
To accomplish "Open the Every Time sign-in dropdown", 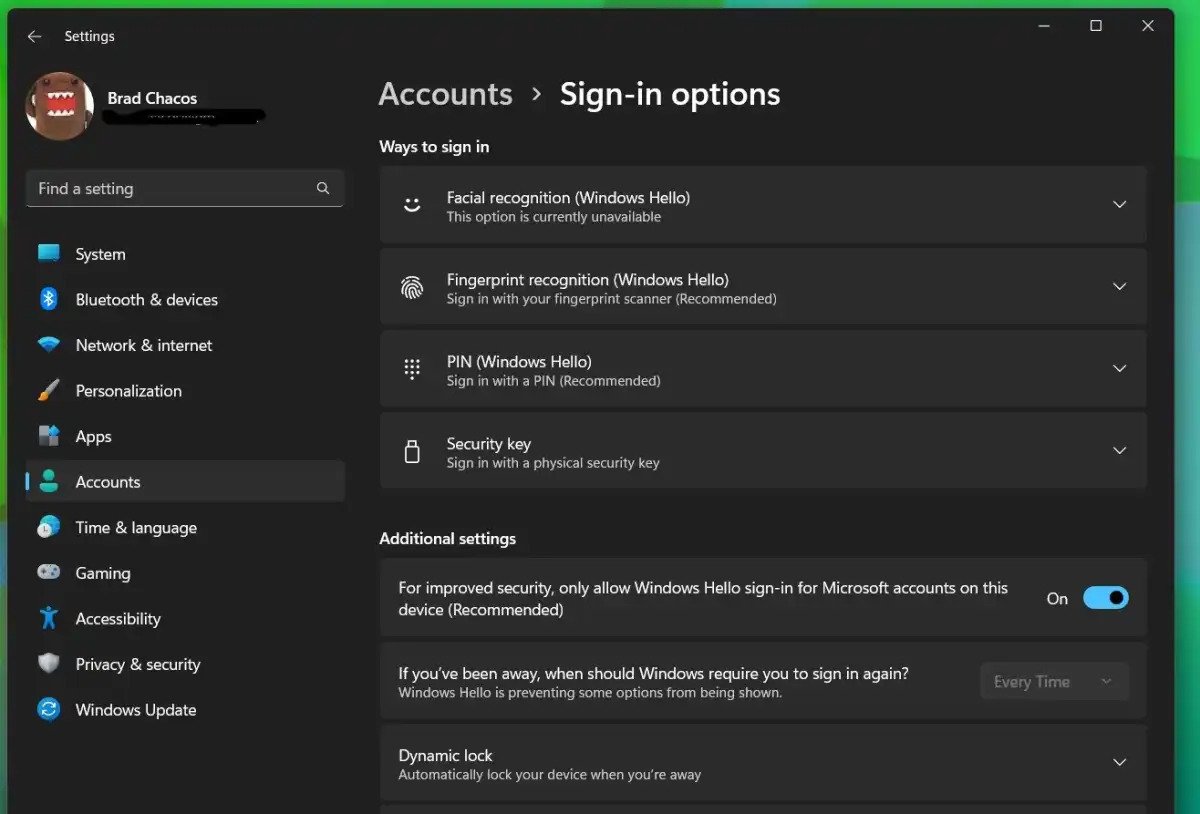I will (x=1054, y=682).
